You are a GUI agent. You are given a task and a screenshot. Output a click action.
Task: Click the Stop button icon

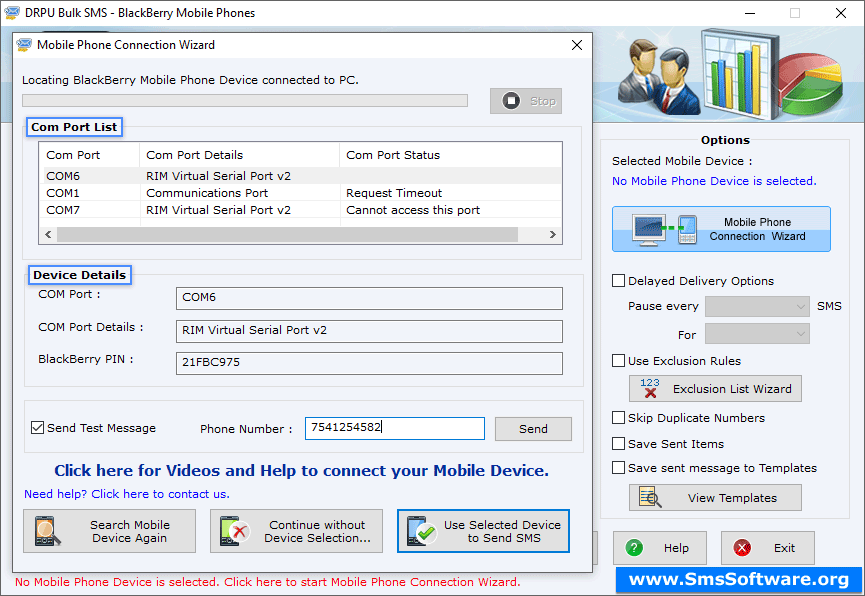click(511, 101)
